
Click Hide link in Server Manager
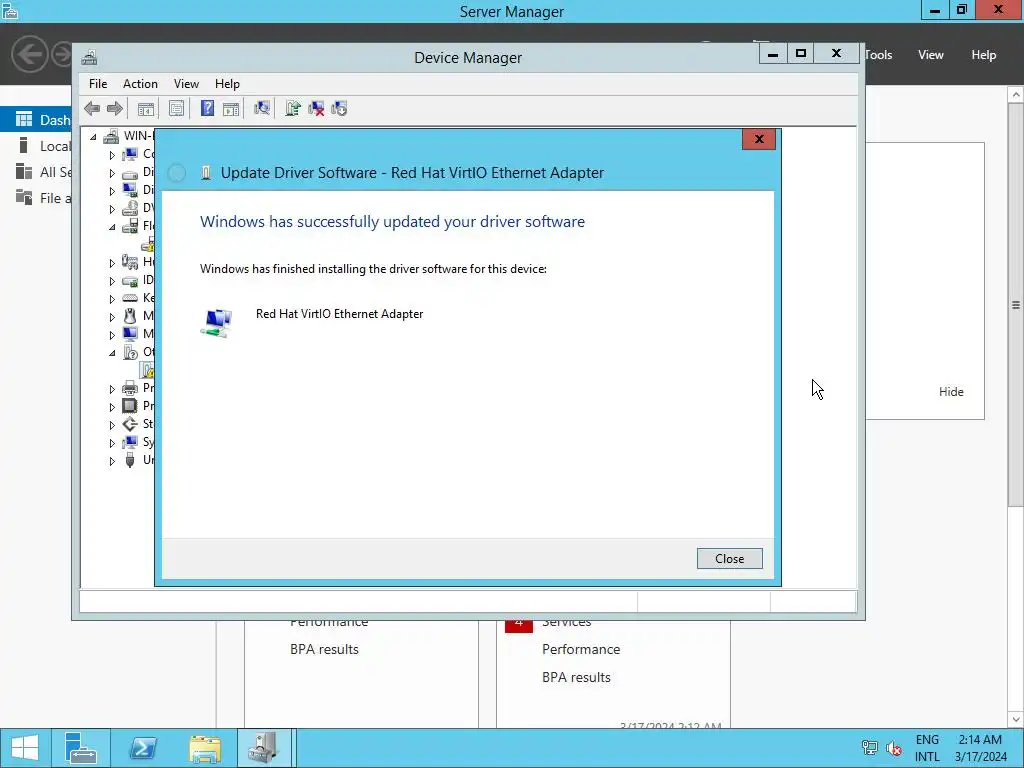[951, 392]
